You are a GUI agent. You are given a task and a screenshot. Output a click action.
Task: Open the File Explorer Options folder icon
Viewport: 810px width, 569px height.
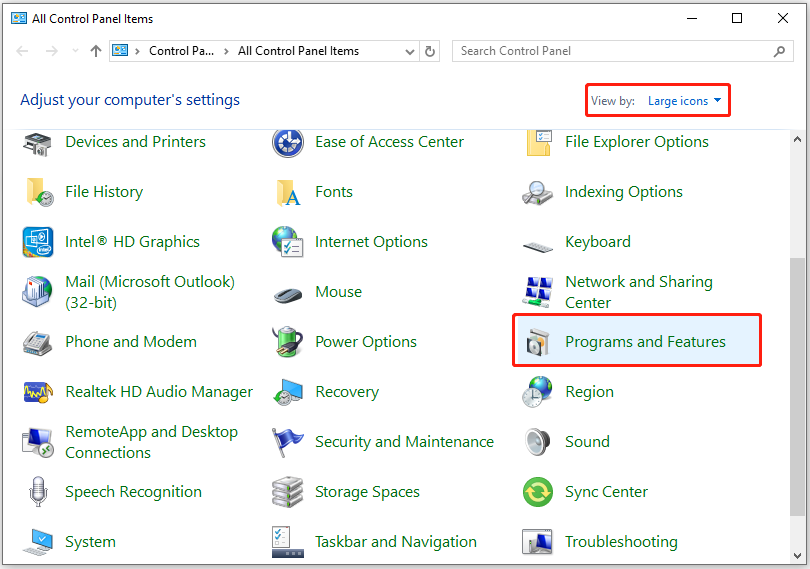(x=538, y=143)
